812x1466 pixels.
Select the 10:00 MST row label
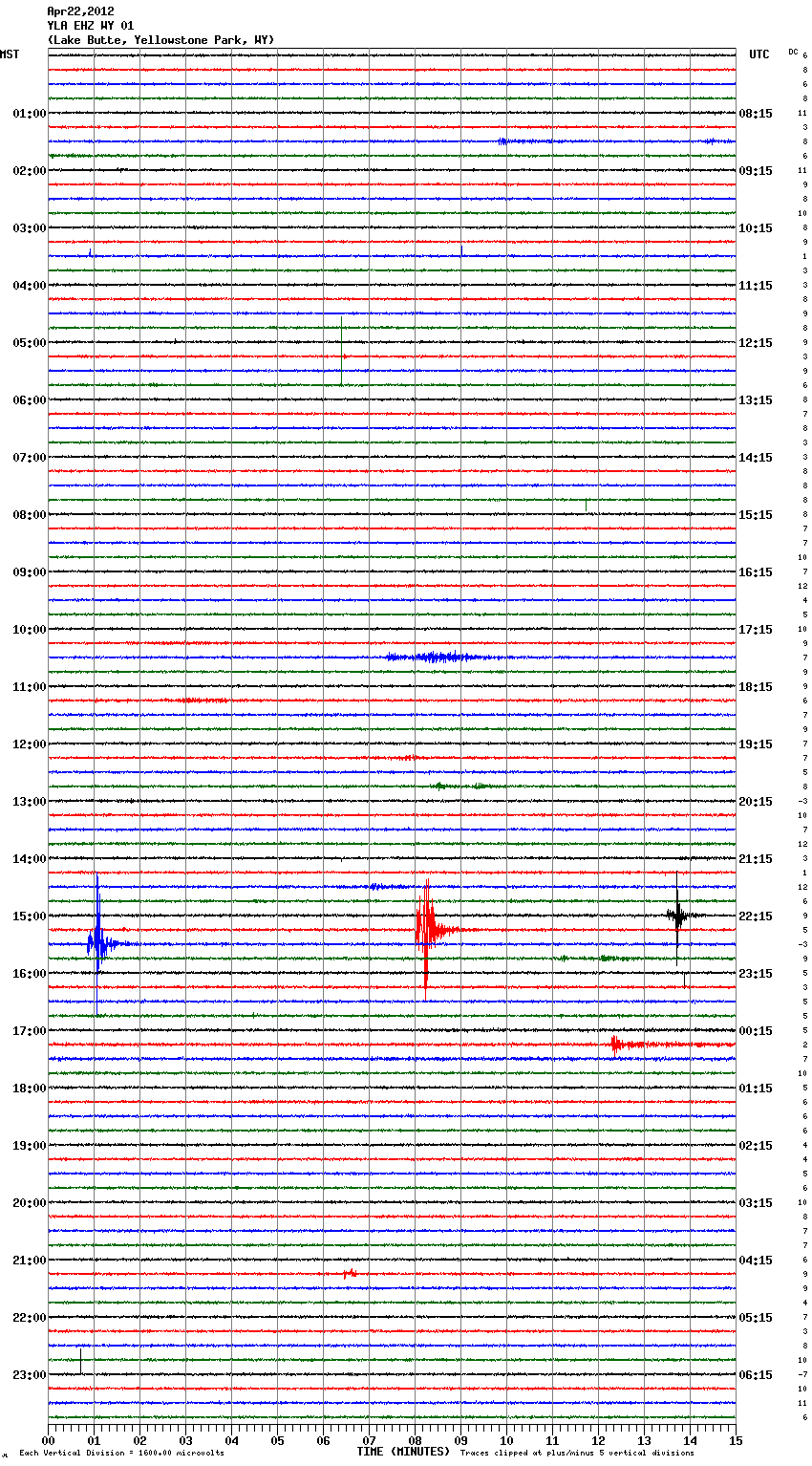pos(30,630)
